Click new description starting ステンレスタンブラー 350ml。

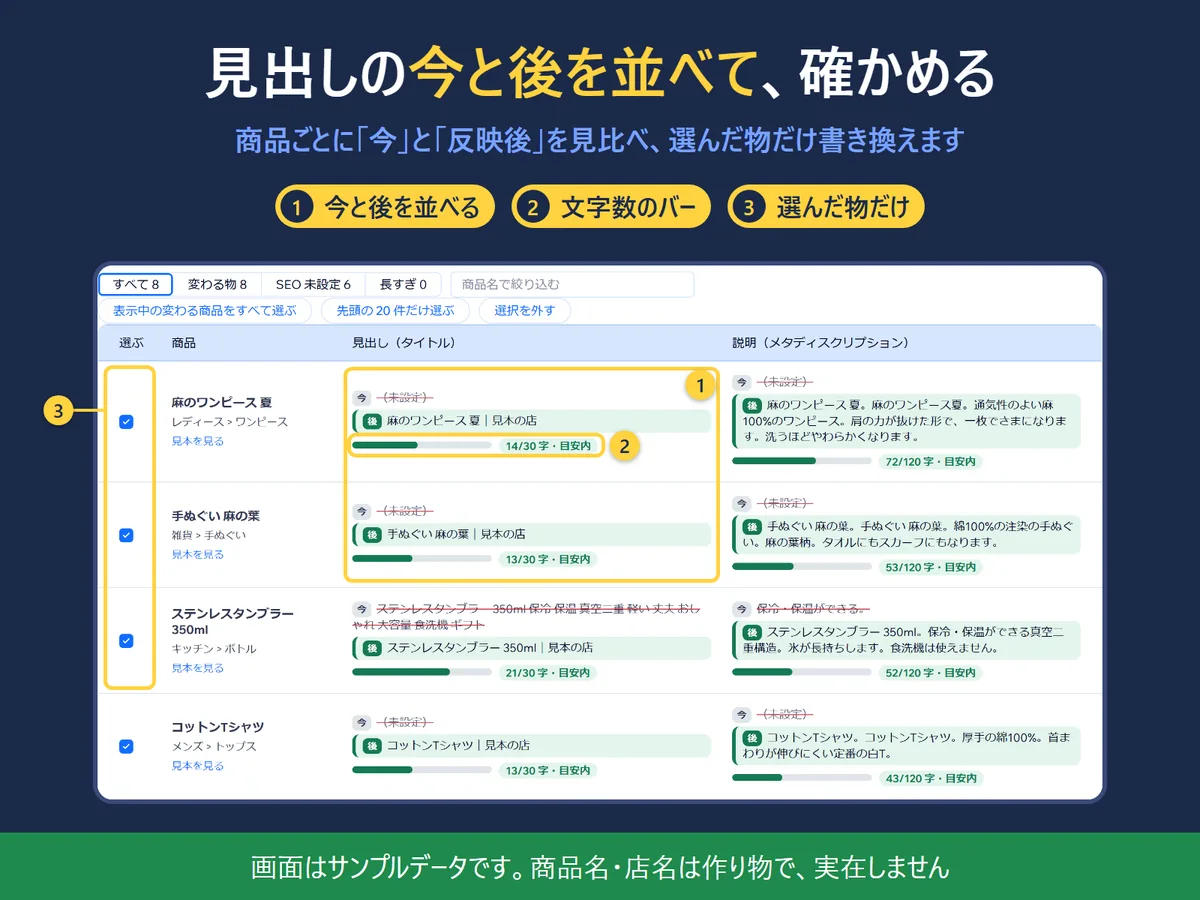(x=907, y=639)
